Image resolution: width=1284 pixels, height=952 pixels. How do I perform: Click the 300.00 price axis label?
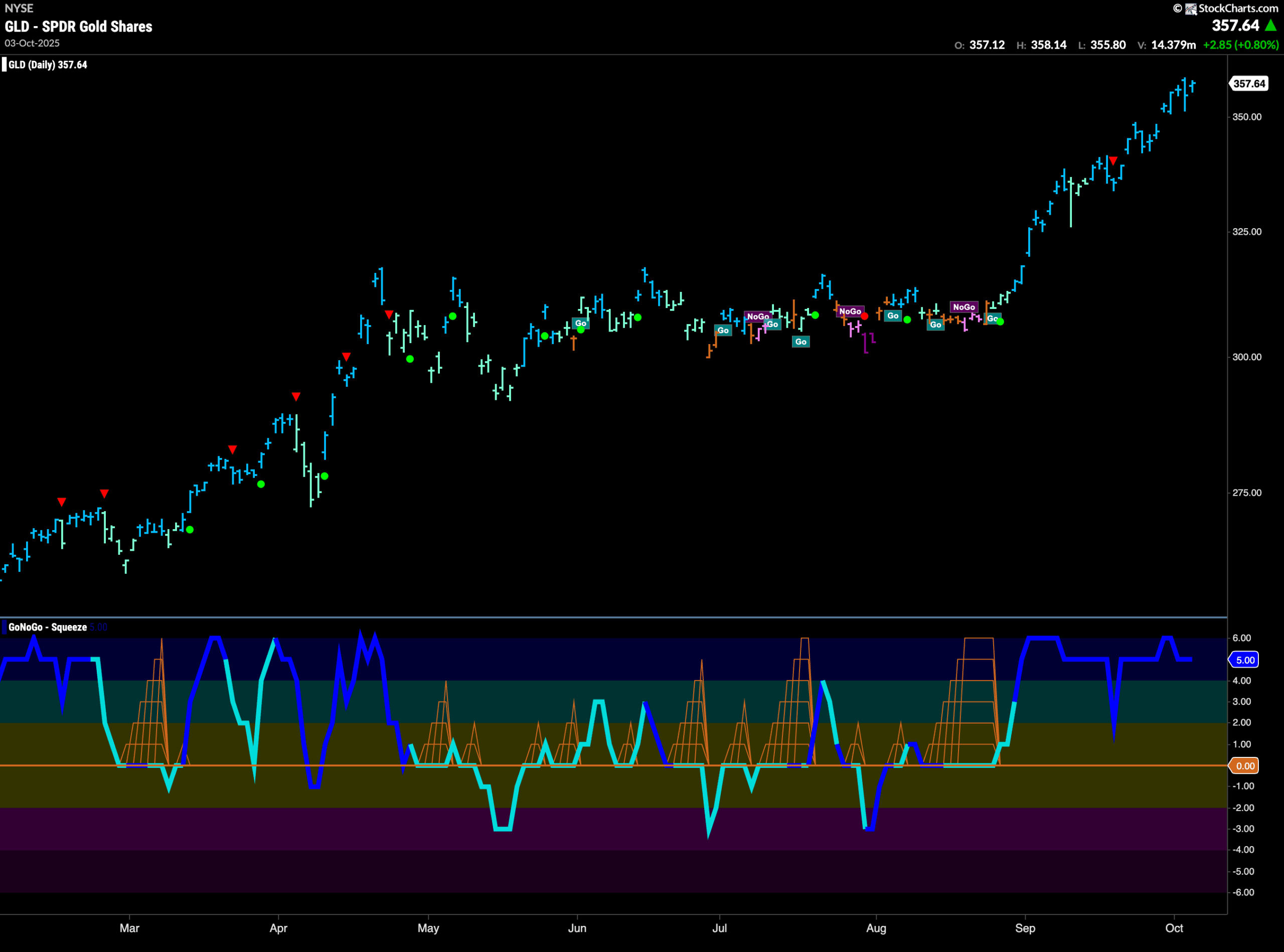pos(1246,357)
